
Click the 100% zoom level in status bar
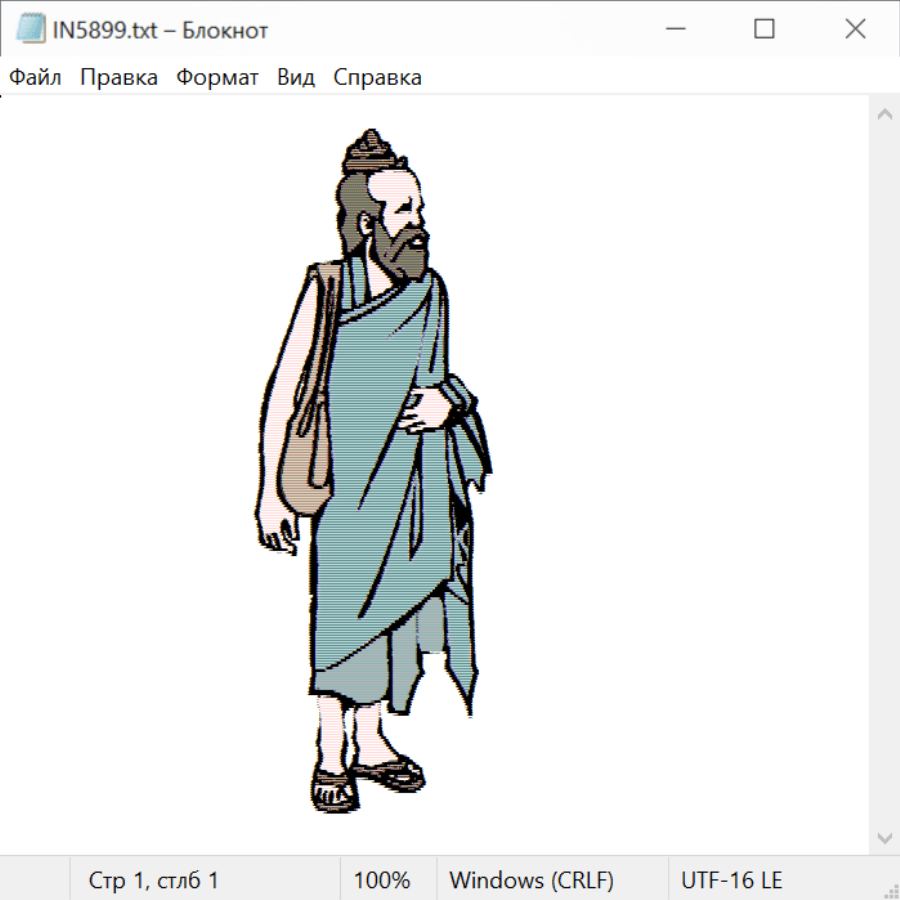coord(382,881)
